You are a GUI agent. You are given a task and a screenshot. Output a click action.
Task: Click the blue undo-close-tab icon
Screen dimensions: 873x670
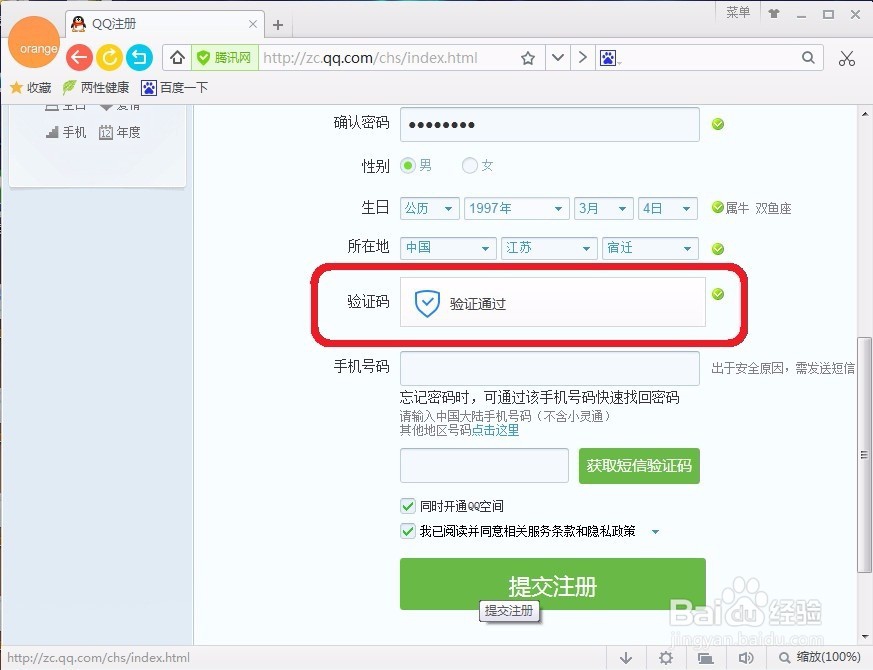coord(139,57)
